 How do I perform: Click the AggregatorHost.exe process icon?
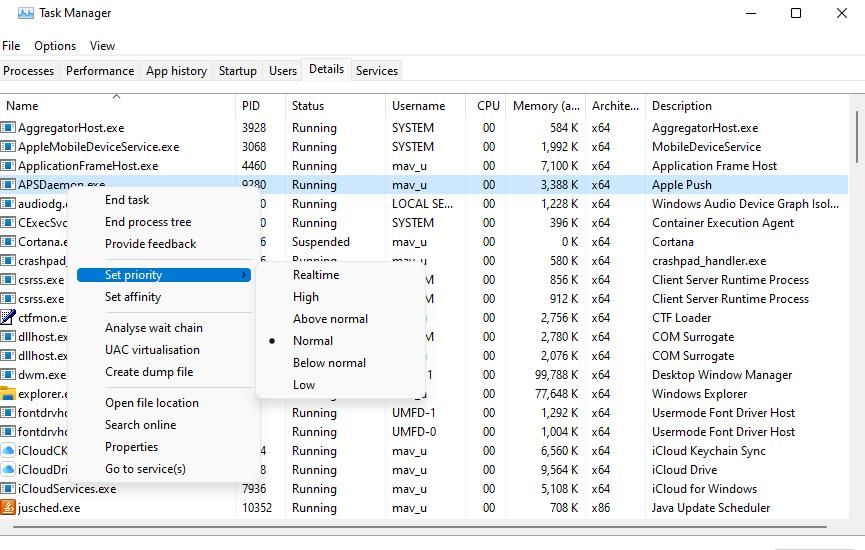(x=8, y=128)
